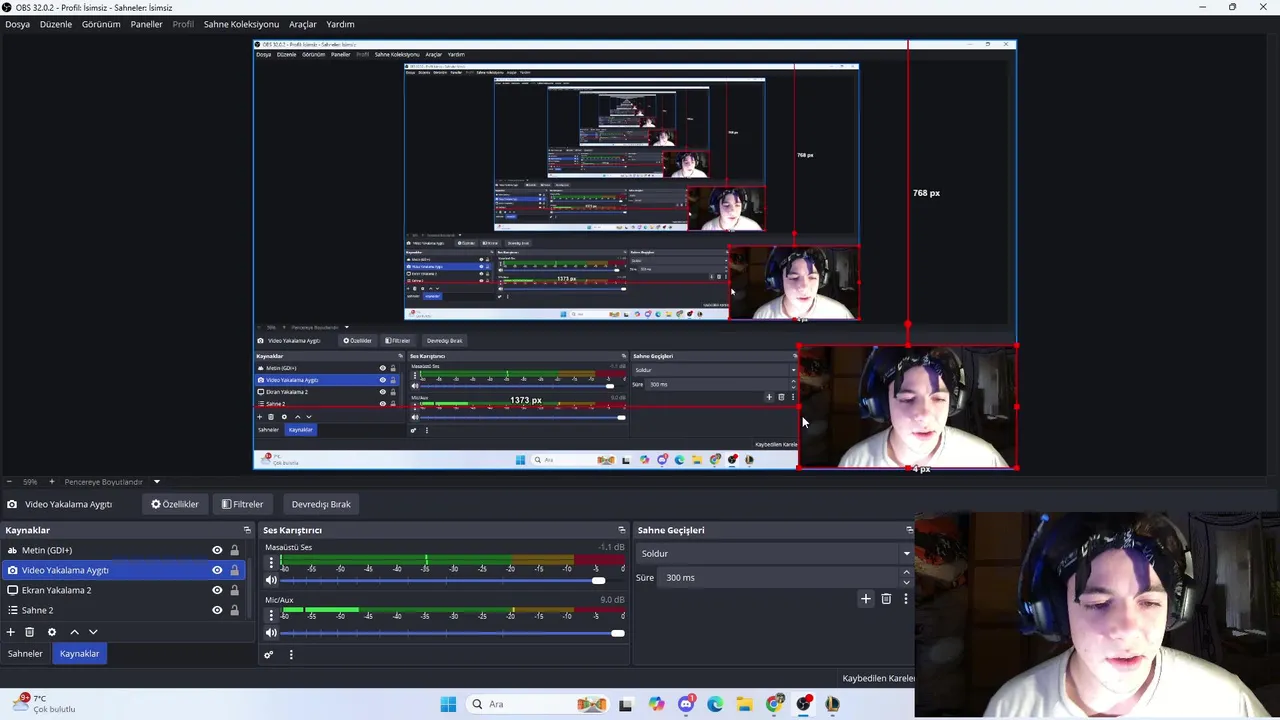The width and height of the screenshot is (1280, 720).
Task: Mute the Masaüstü Ses speaker icon
Action: click(271, 580)
